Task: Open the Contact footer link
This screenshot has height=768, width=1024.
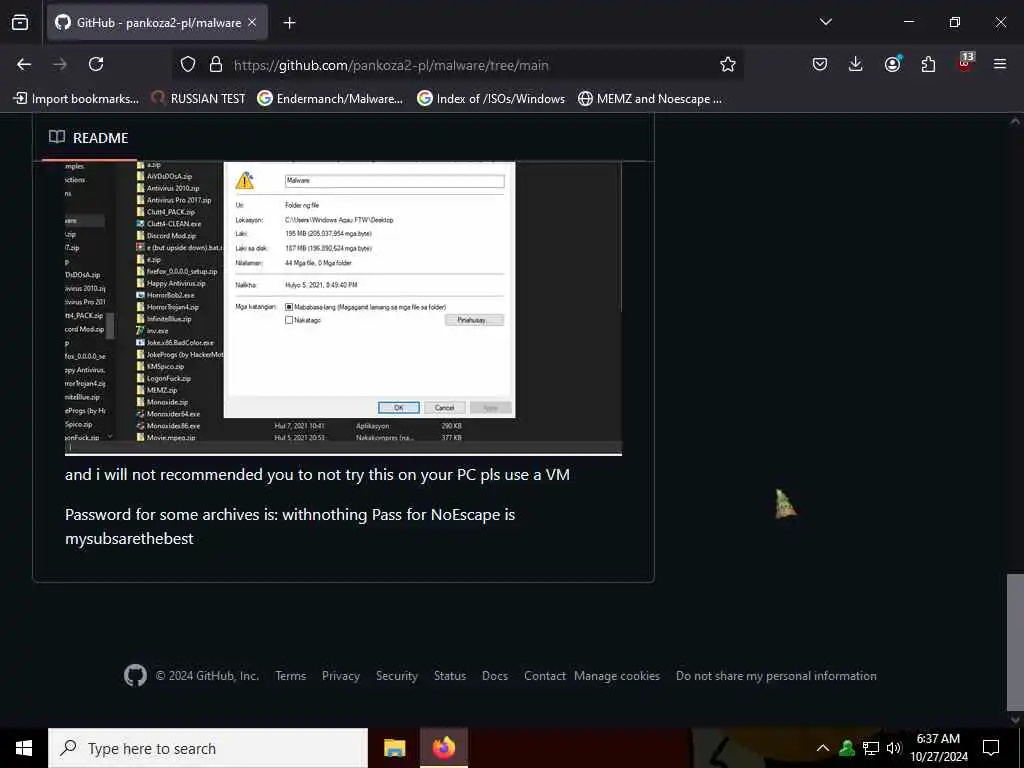Action: (x=545, y=676)
